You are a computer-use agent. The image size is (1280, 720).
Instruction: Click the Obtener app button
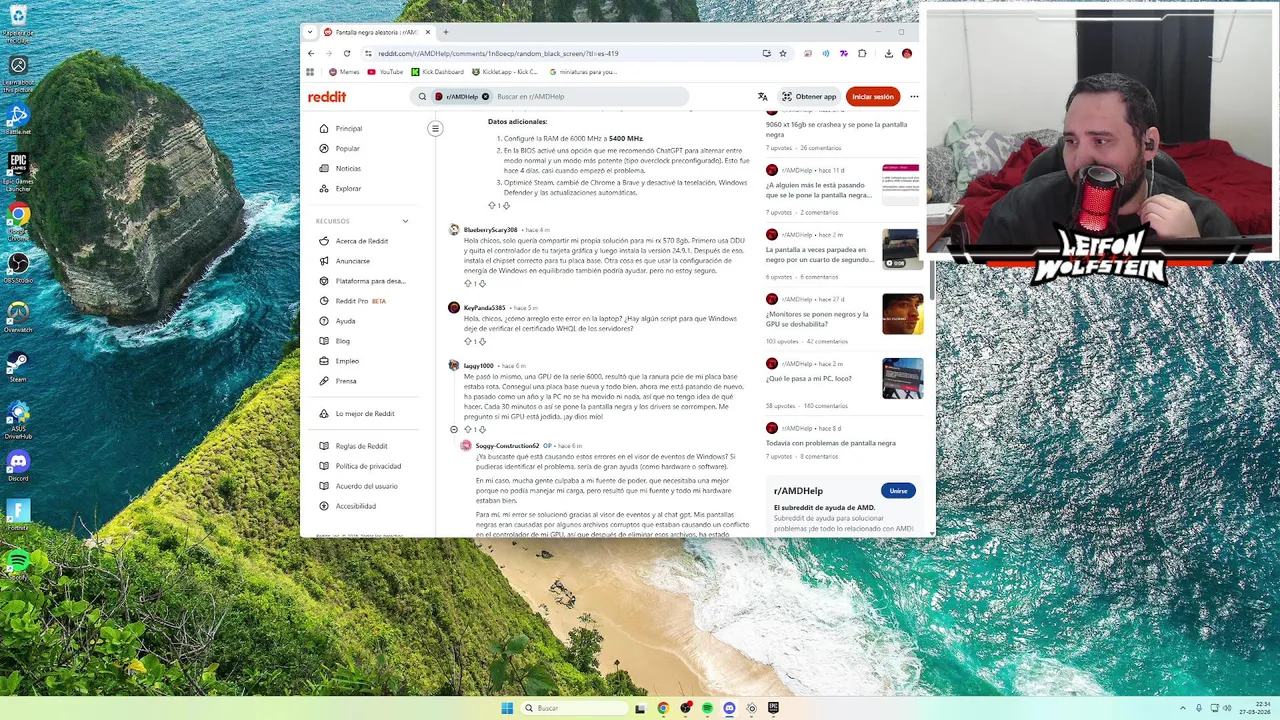(x=809, y=97)
